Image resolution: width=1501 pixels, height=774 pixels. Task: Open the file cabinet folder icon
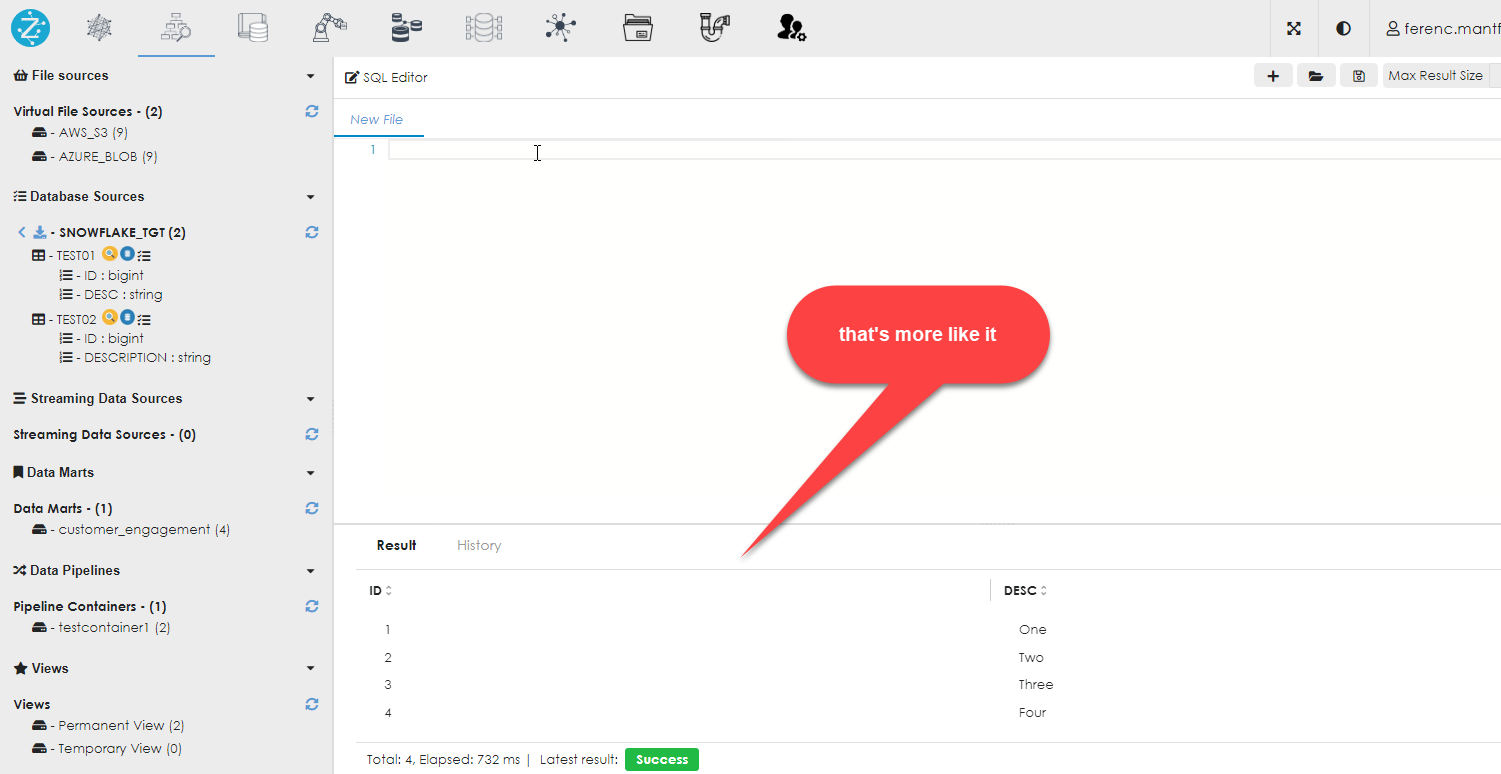(637, 28)
